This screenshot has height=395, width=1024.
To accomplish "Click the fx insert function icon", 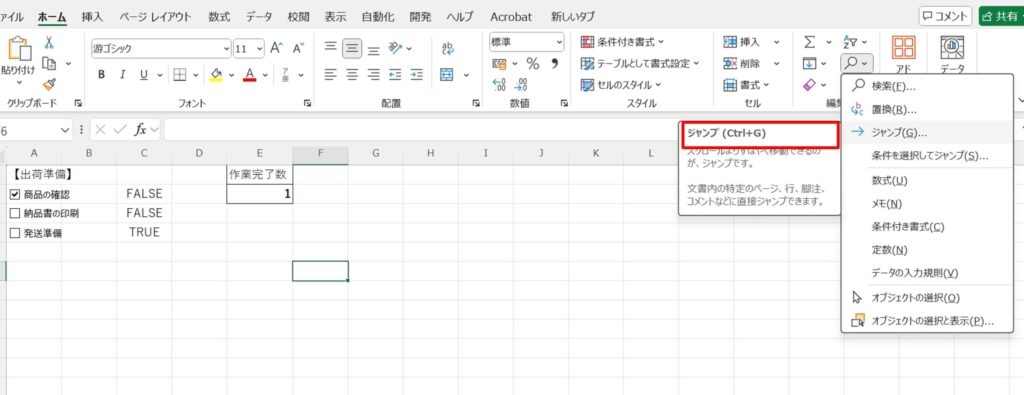I will pos(140,130).
